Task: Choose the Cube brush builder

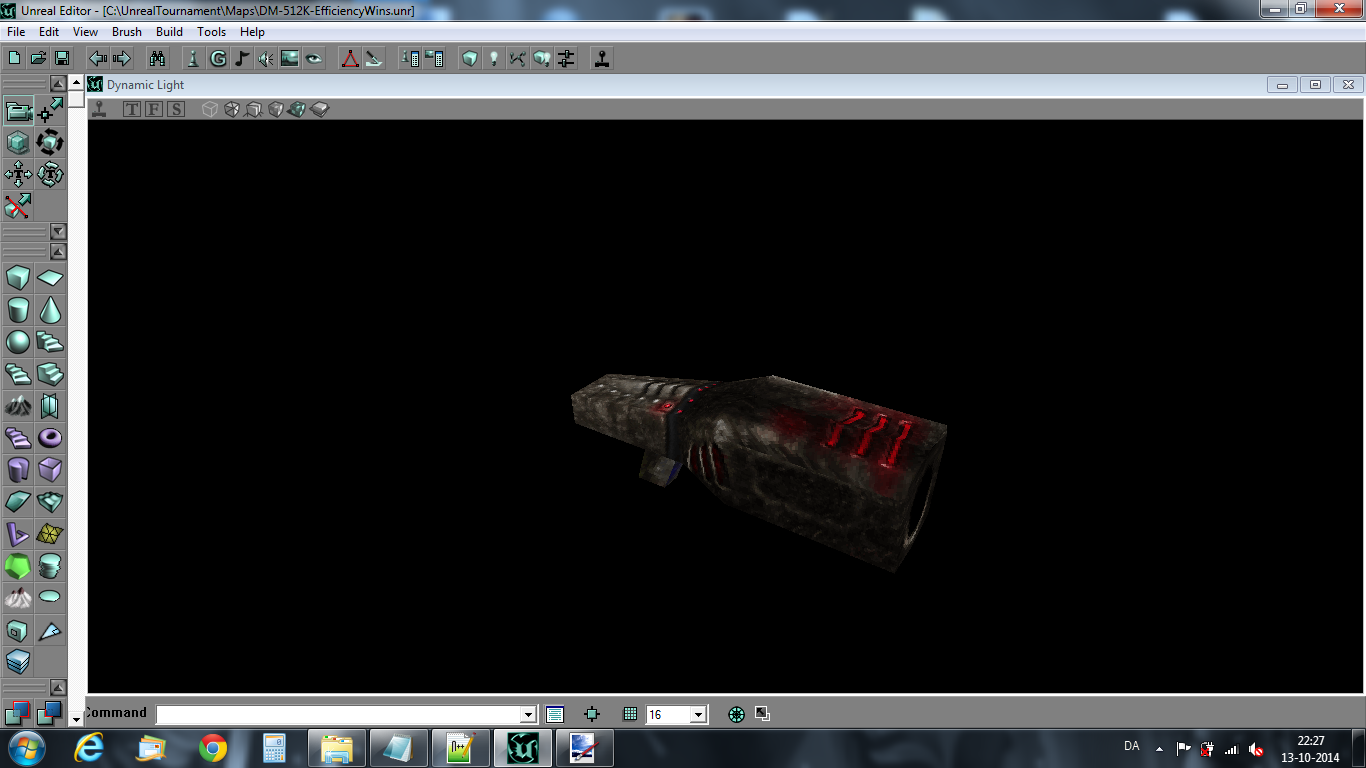Action: [x=18, y=277]
